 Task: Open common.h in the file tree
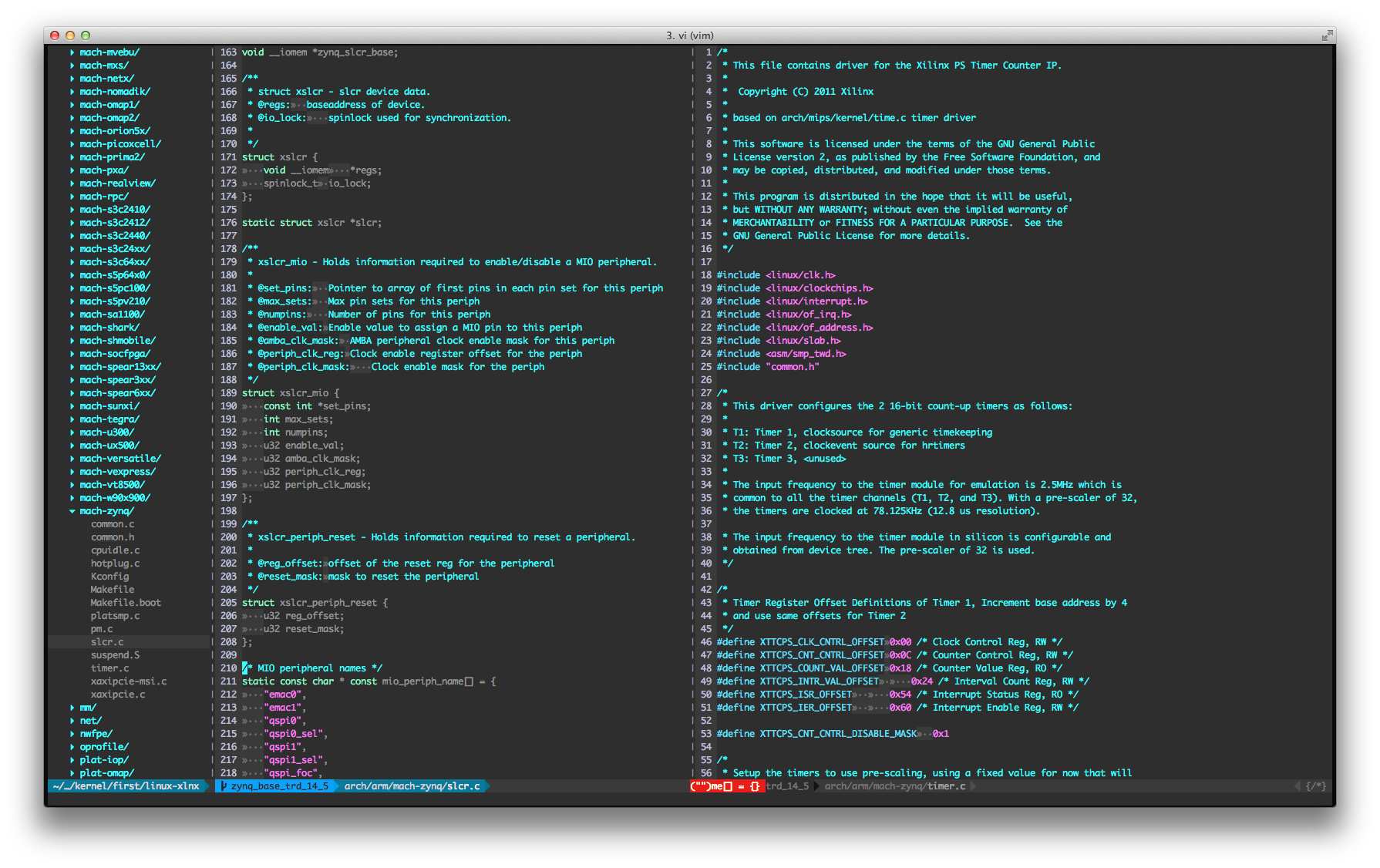pos(113,537)
